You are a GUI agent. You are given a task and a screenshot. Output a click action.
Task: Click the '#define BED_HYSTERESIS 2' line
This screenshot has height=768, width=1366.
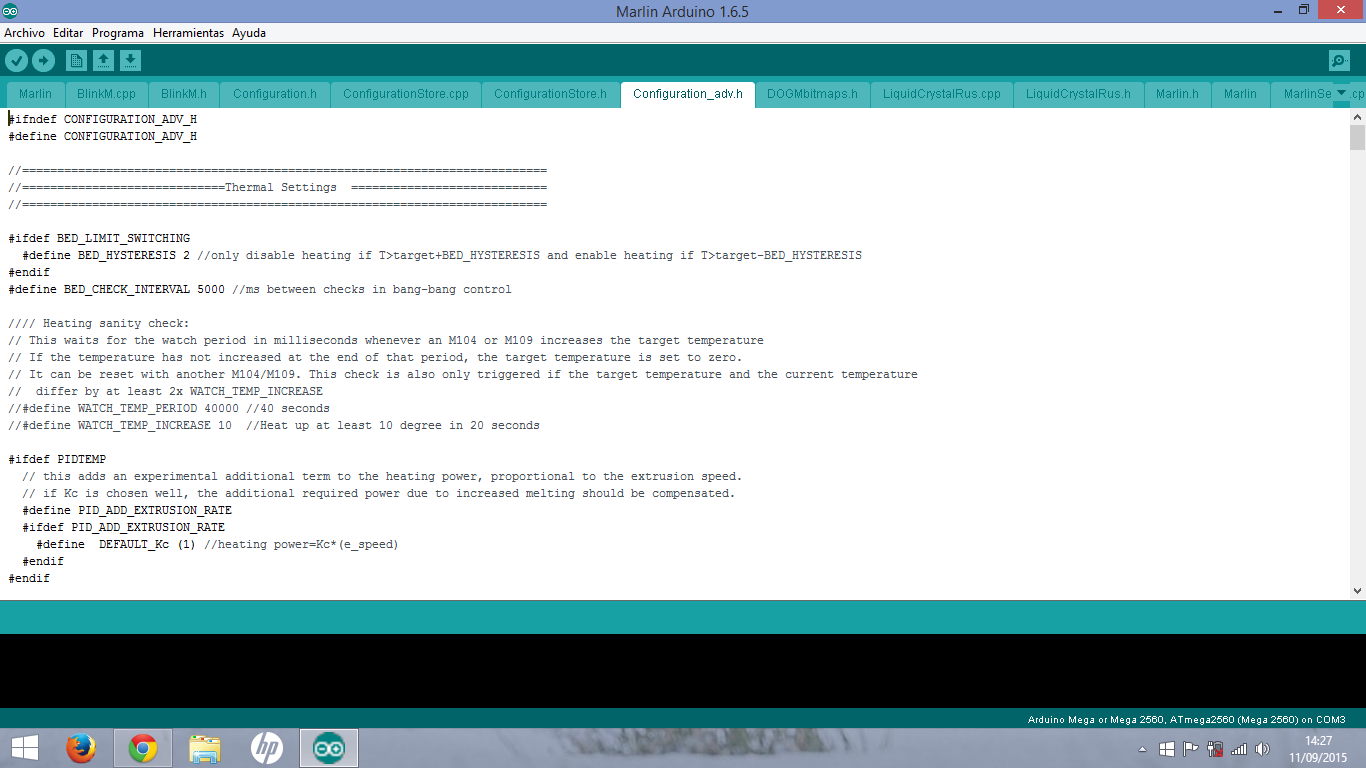(x=442, y=255)
